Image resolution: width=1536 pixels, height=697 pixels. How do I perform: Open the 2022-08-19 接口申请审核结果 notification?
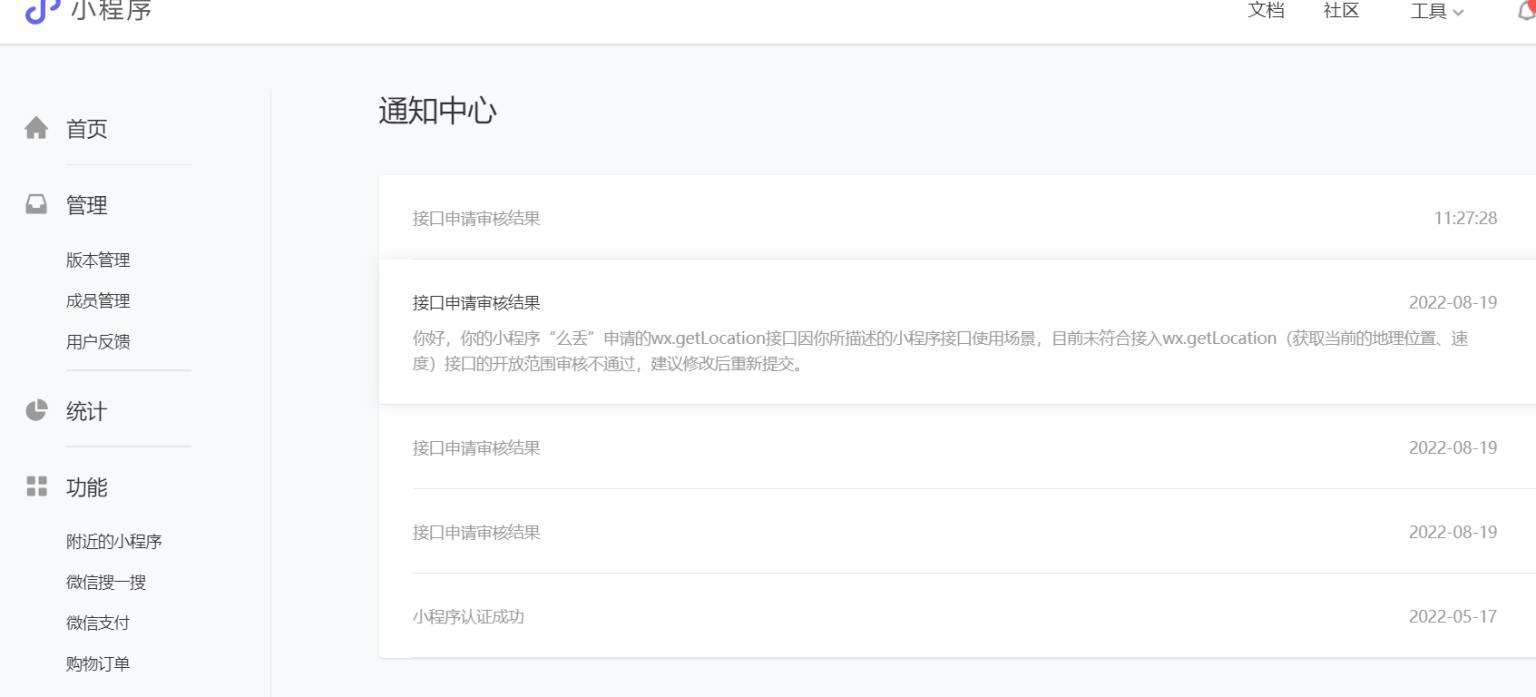(900, 448)
